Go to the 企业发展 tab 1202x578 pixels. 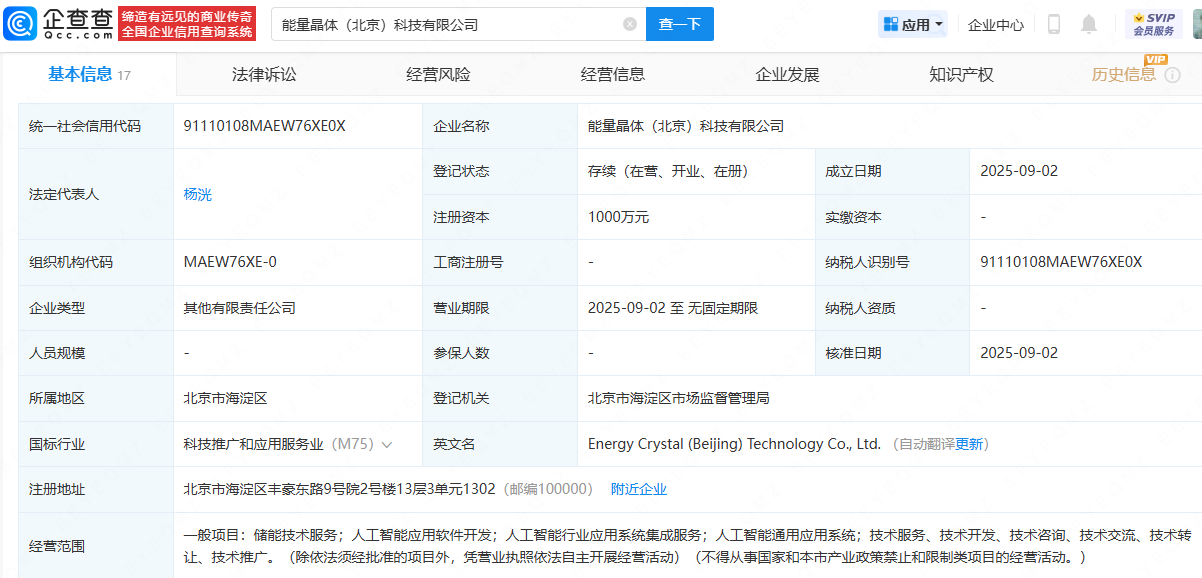[x=787, y=75]
